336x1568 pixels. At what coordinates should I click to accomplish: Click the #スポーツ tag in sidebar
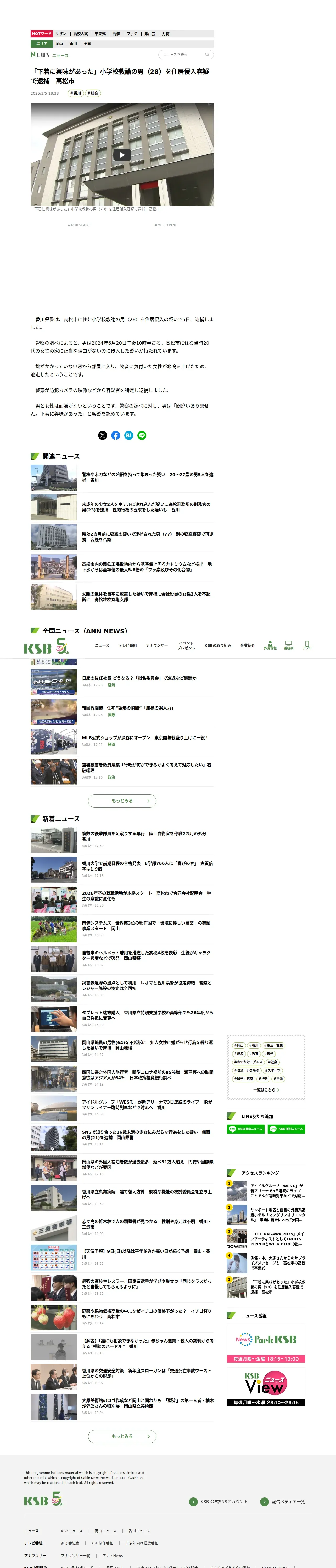(273, 1070)
